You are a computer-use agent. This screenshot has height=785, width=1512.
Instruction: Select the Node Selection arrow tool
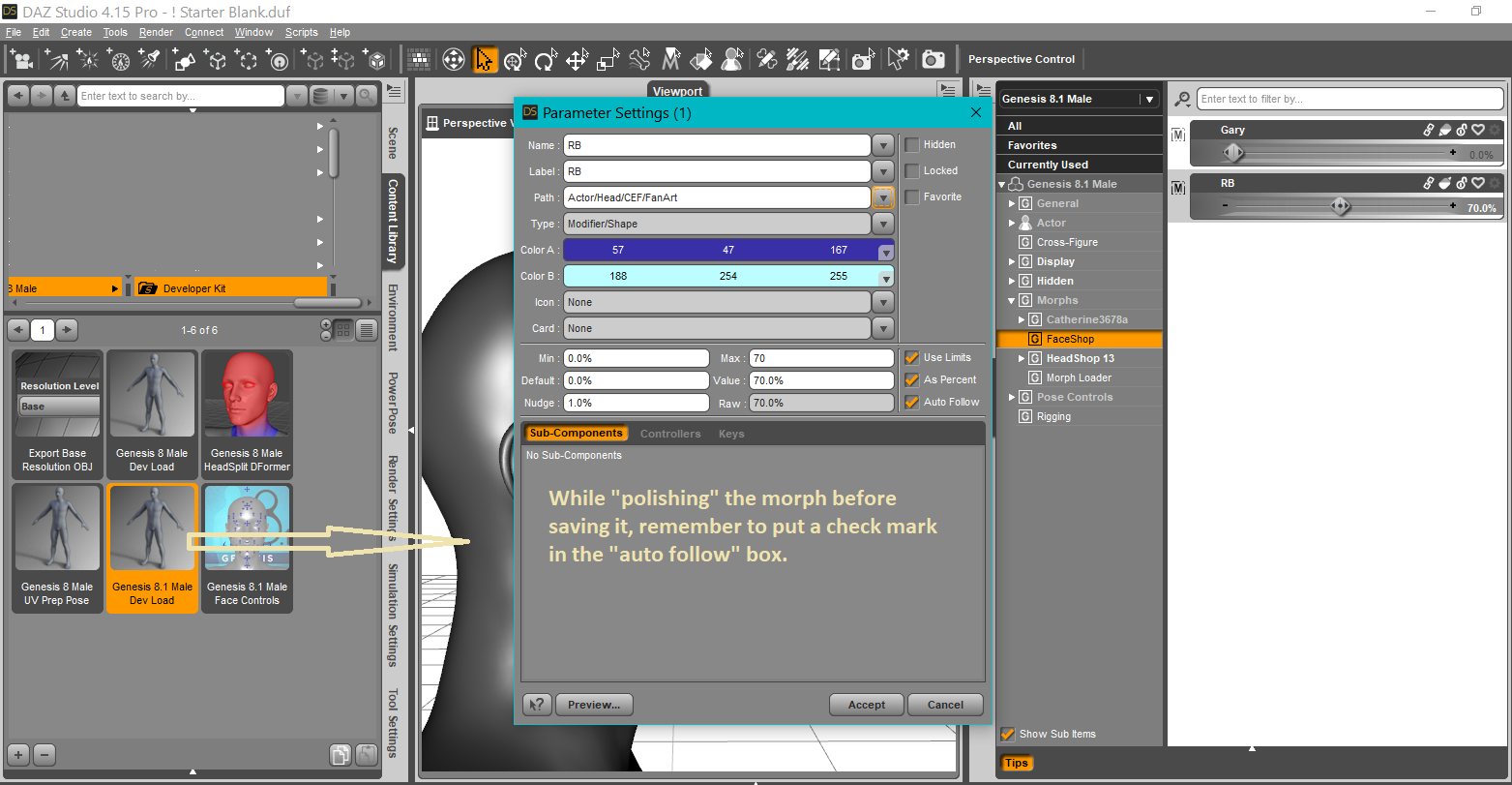(485, 60)
